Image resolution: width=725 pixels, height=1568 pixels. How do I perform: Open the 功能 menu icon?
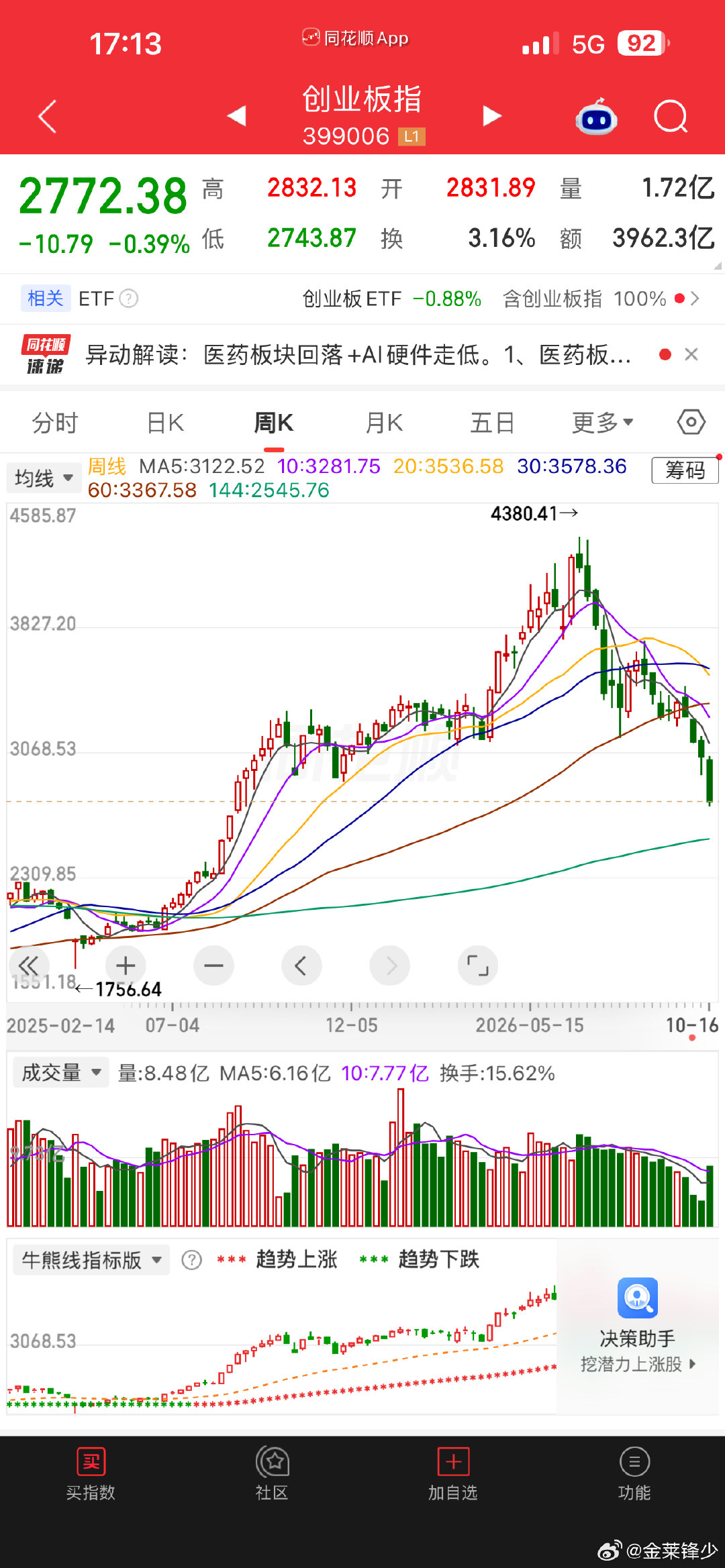tap(634, 1461)
